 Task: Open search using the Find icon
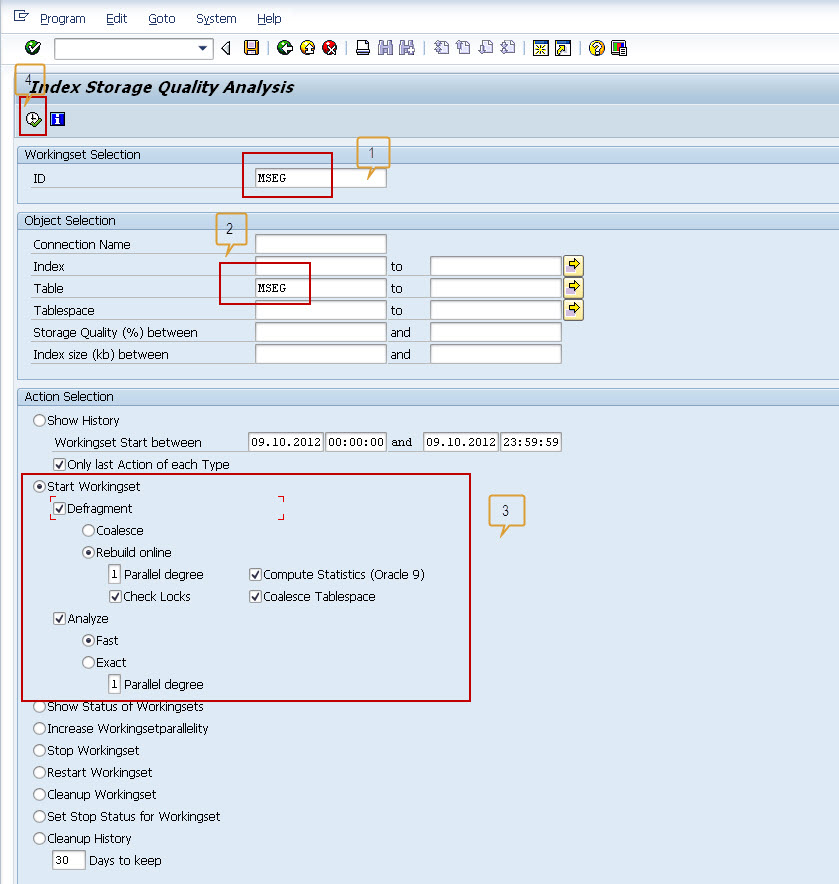pos(385,47)
